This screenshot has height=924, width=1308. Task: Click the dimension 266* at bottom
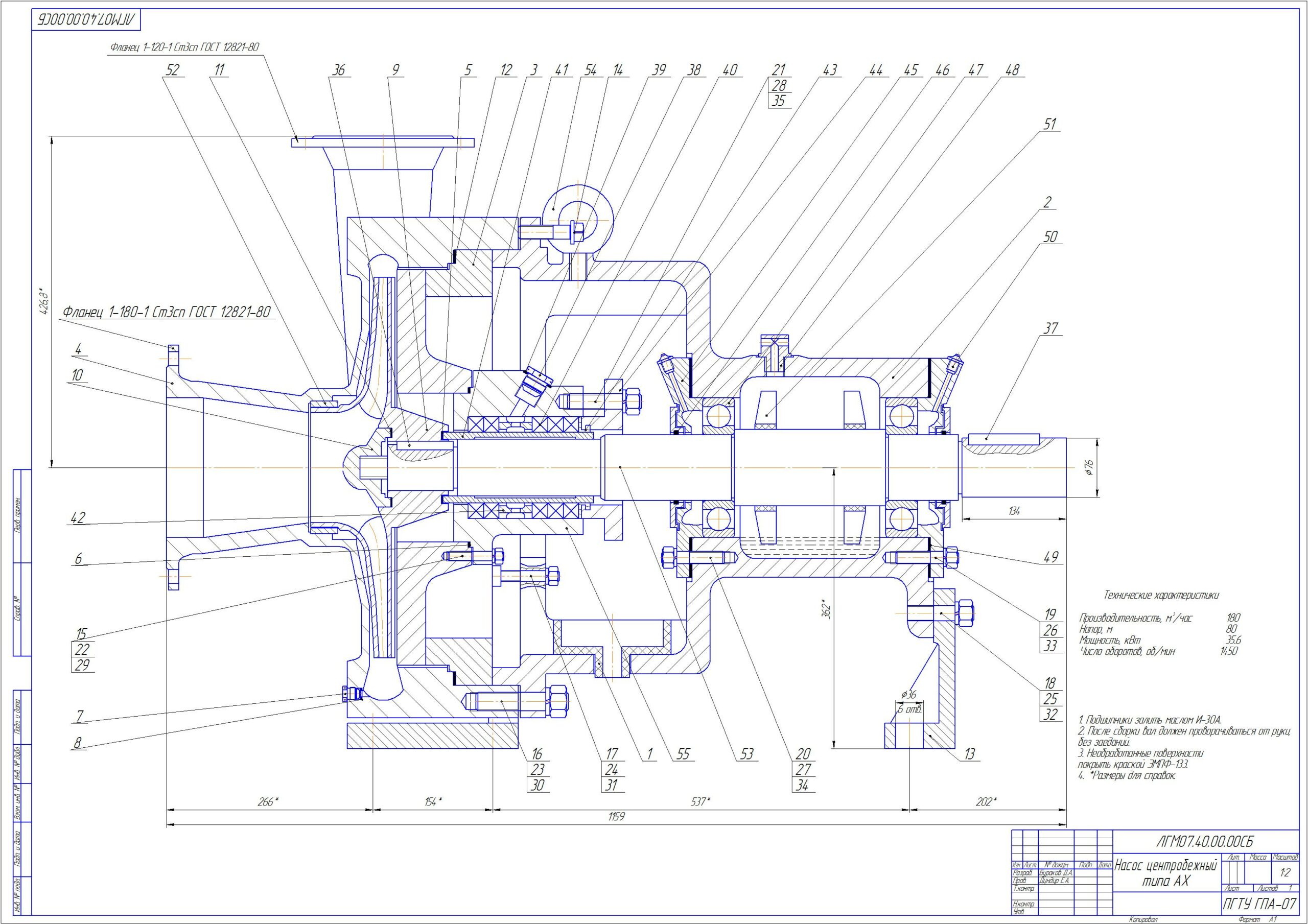[268, 801]
